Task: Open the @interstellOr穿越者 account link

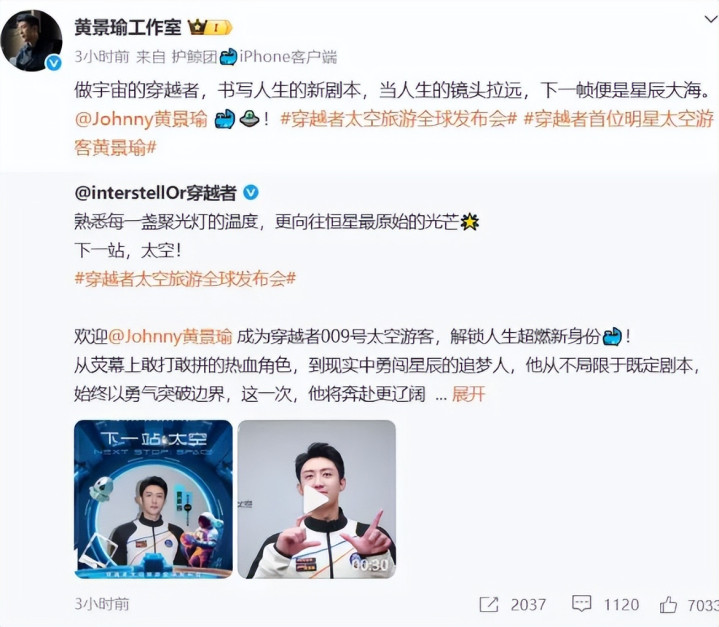Action: 155,193
